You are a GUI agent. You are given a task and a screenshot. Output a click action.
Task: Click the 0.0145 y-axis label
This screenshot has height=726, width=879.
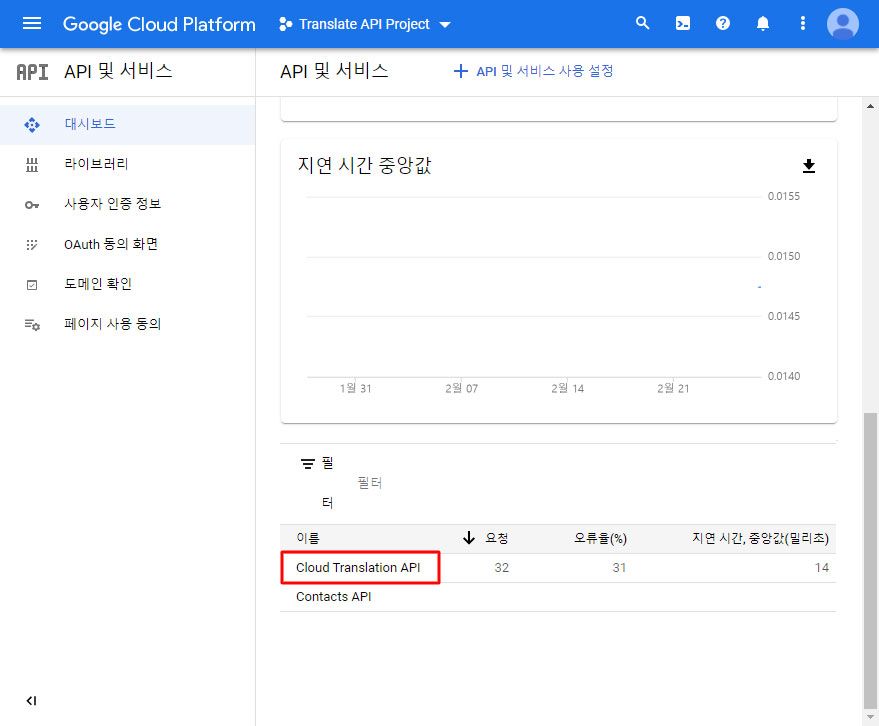click(784, 316)
